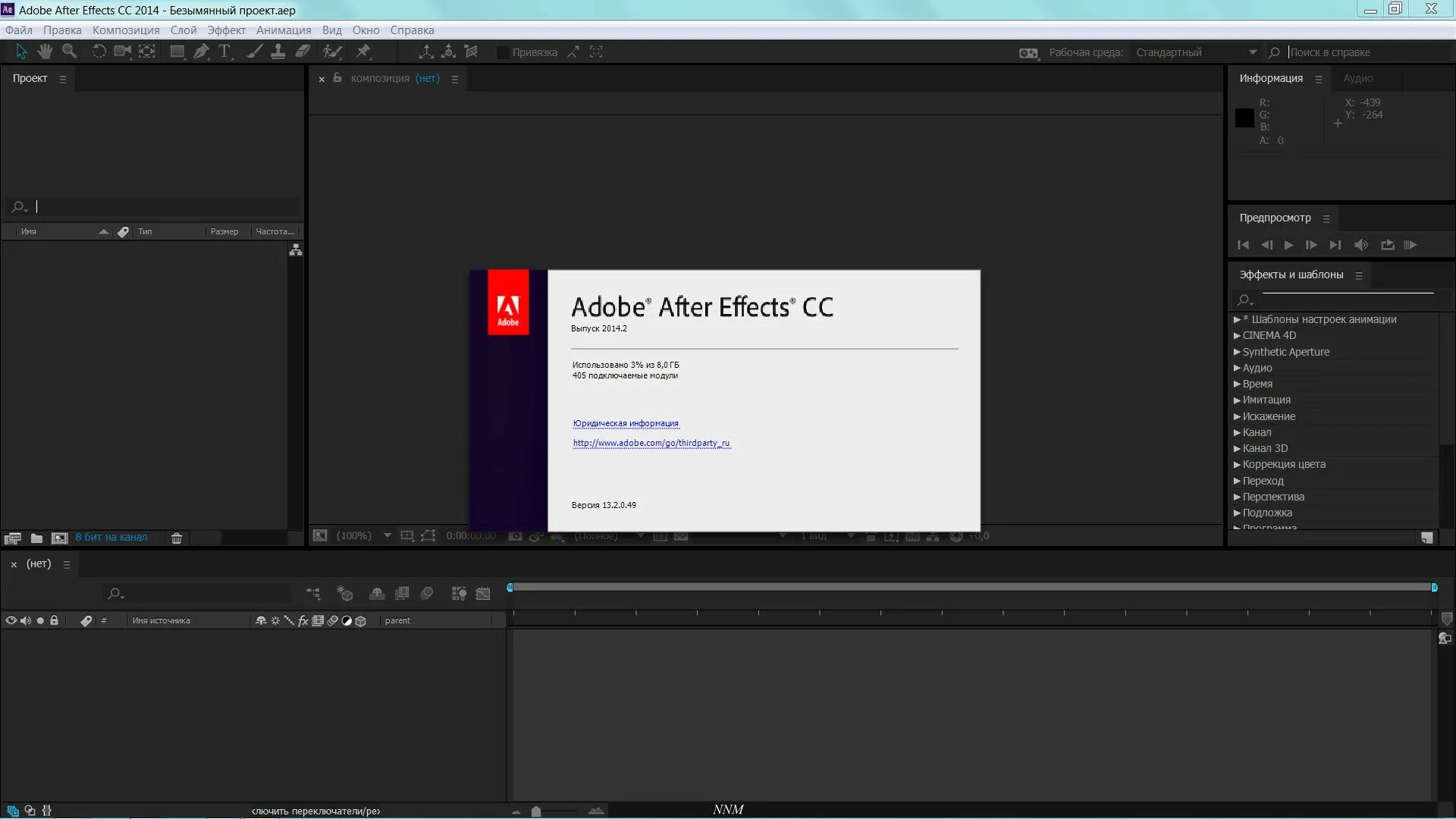Screen dimensions: 1456x819
Task: Click the Pen tool icon
Action: (200, 51)
